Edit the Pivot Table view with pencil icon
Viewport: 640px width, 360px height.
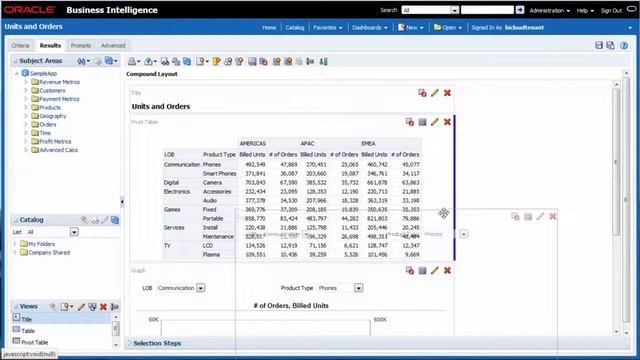[435, 122]
